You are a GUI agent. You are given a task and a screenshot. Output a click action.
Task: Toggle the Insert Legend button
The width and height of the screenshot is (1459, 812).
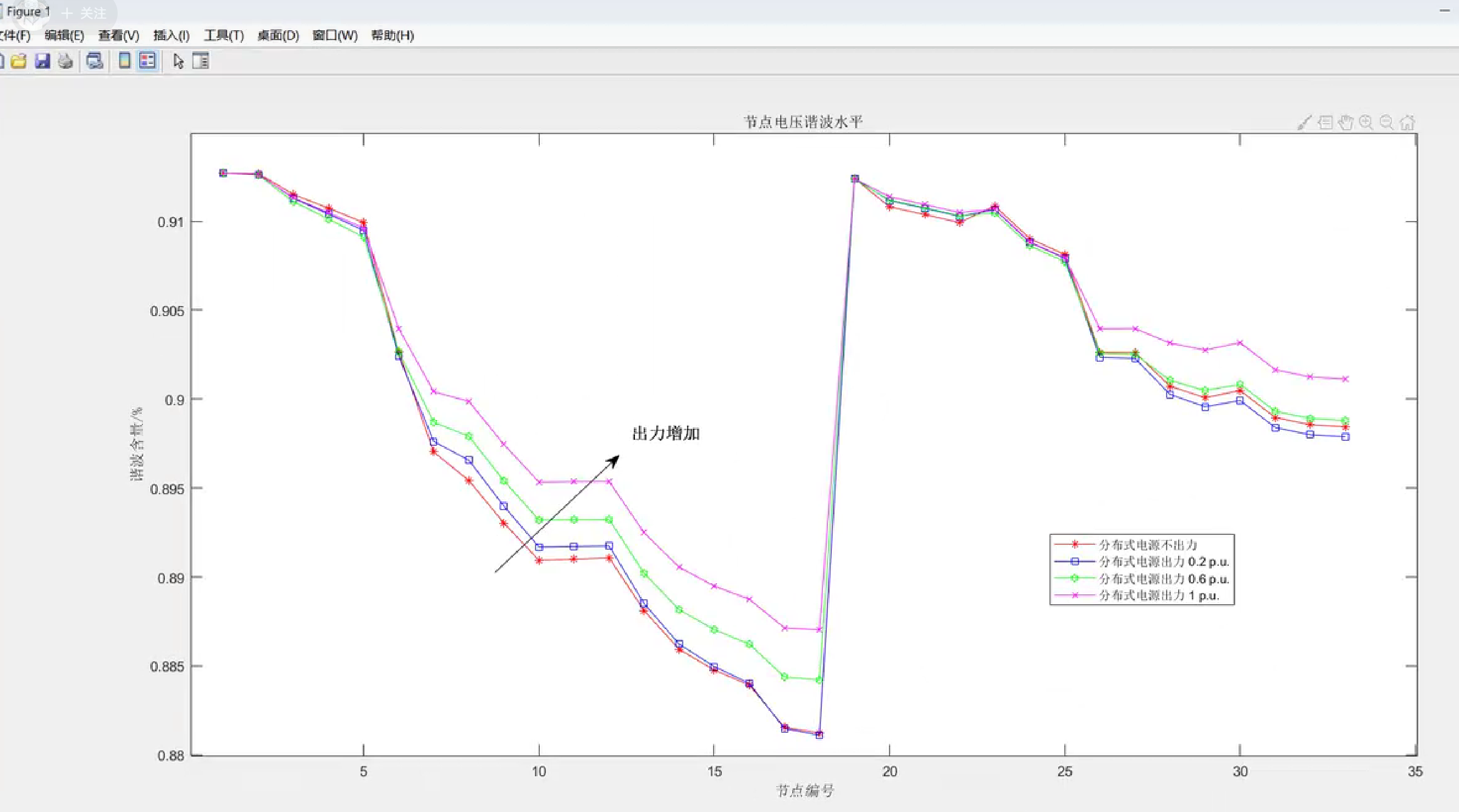pos(147,61)
